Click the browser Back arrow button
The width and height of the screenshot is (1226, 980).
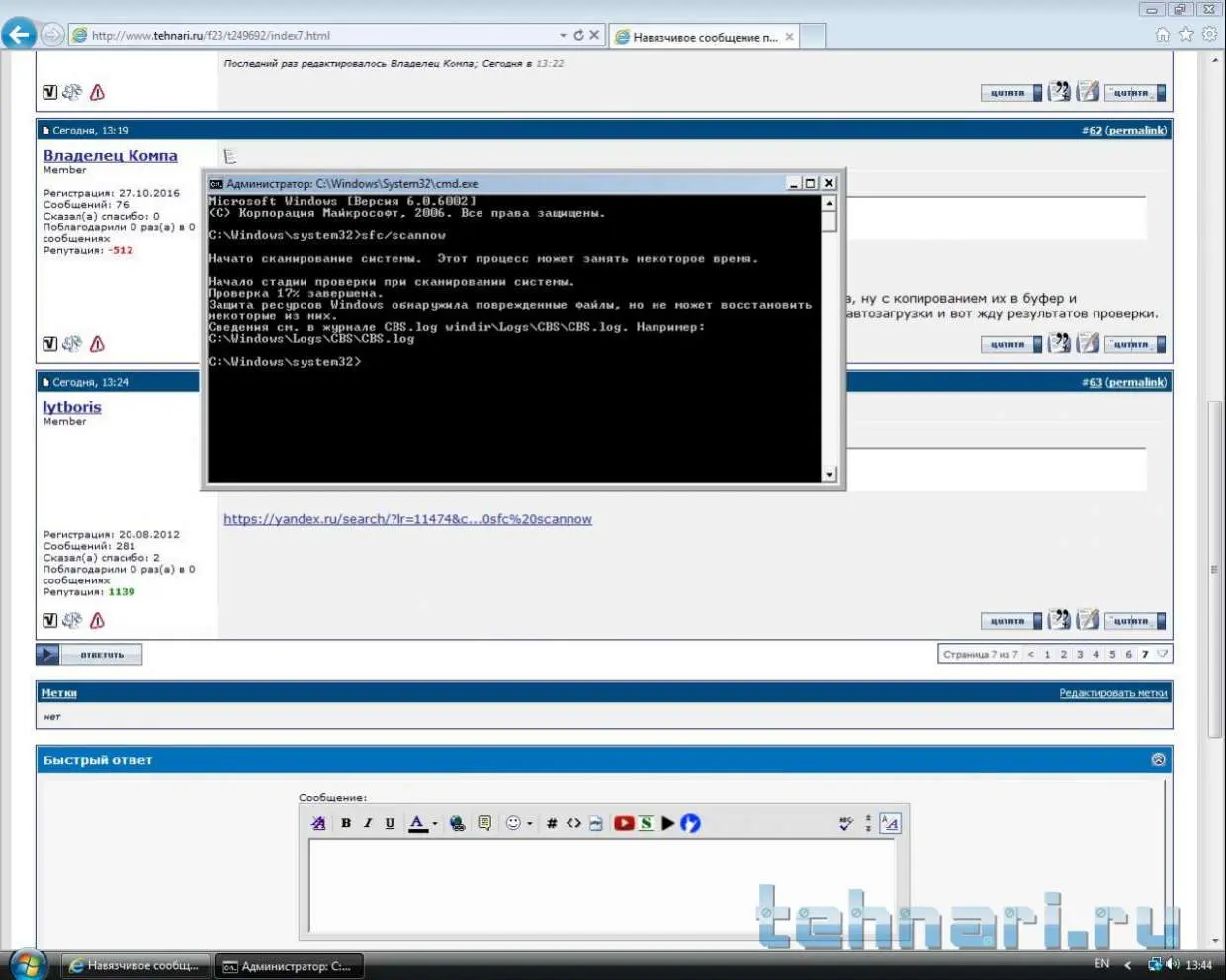(x=19, y=35)
